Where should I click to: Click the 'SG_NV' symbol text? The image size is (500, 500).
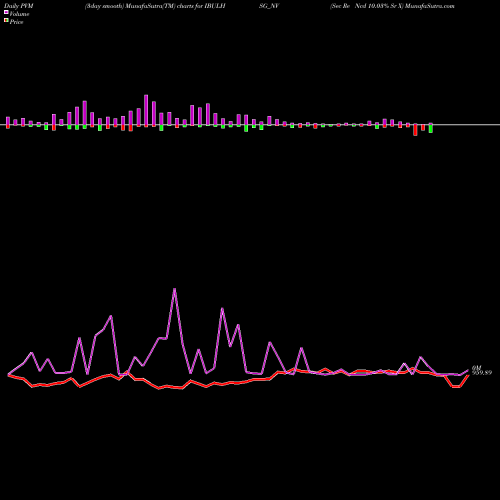click(269, 6)
